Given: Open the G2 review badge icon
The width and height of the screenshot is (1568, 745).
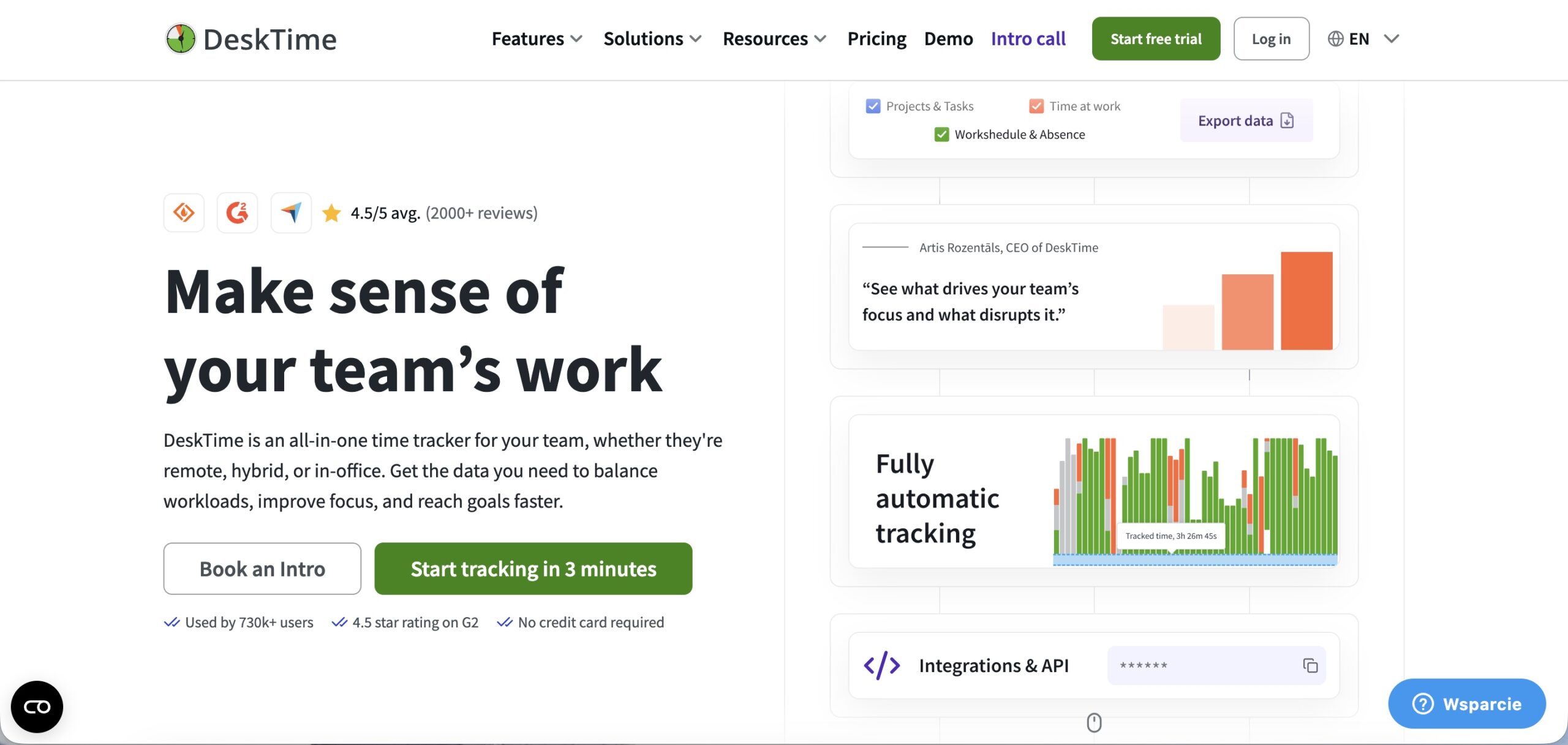Looking at the screenshot, I should coord(237,213).
